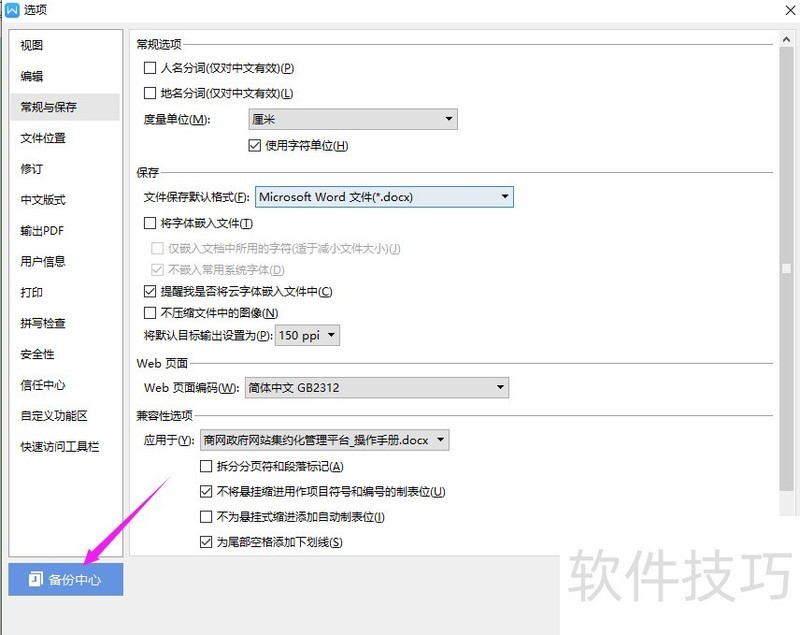Enable 地名分词 checkbox
Viewport: 800px width, 635px height.
click(150, 93)
